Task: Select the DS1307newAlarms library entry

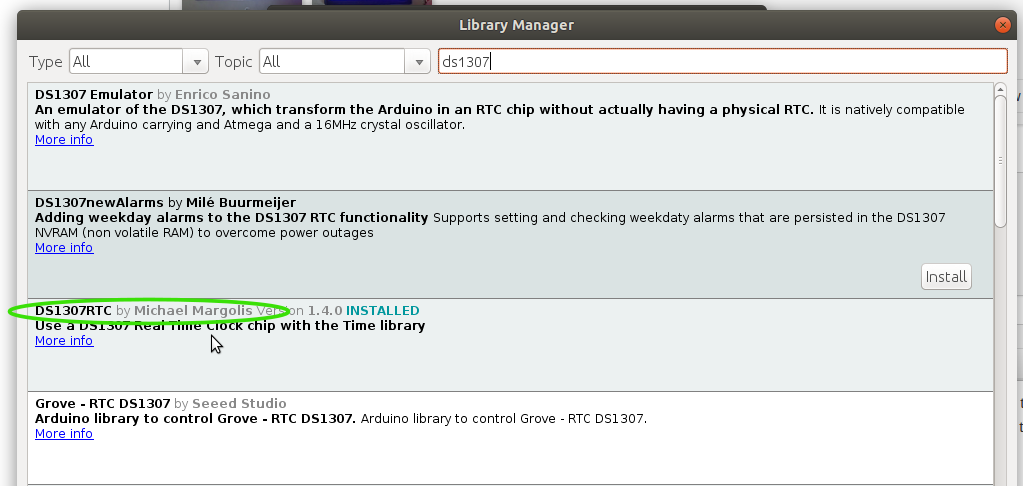Action: [99, 203]
